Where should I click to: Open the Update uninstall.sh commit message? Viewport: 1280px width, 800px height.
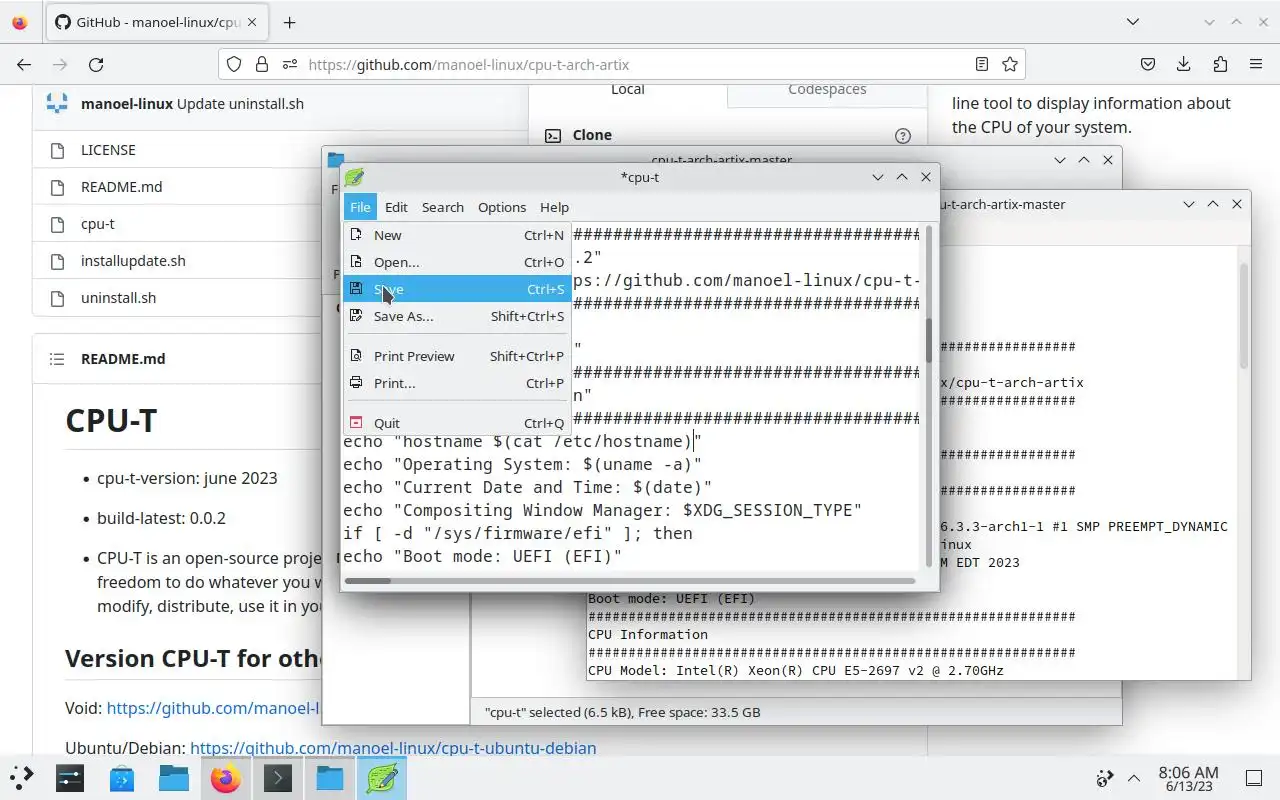pos(240,104)
